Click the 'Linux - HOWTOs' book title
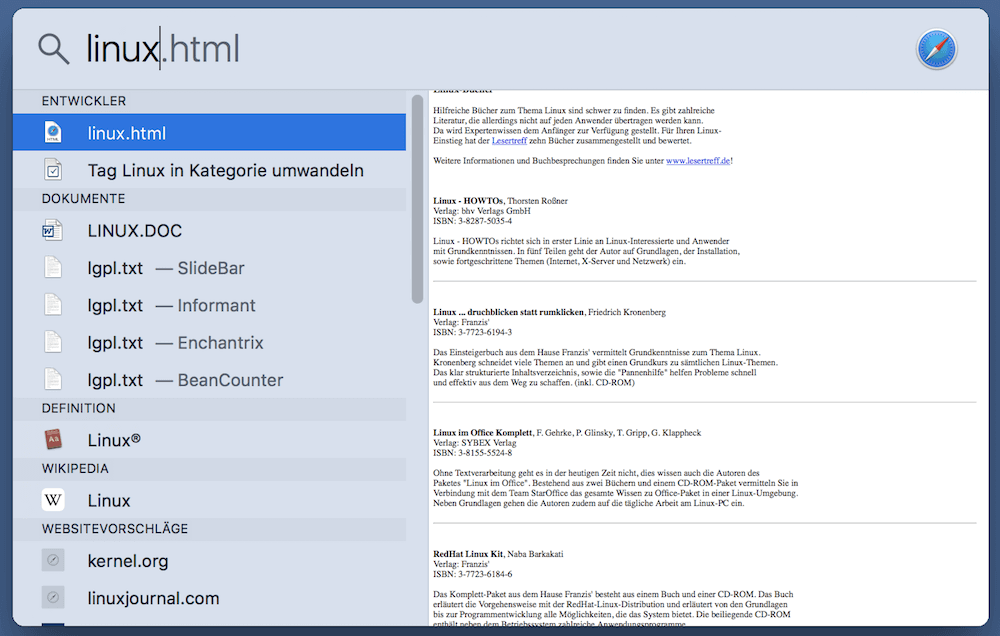The height and width of the screenshot is (636, 1000). (468, 201)
